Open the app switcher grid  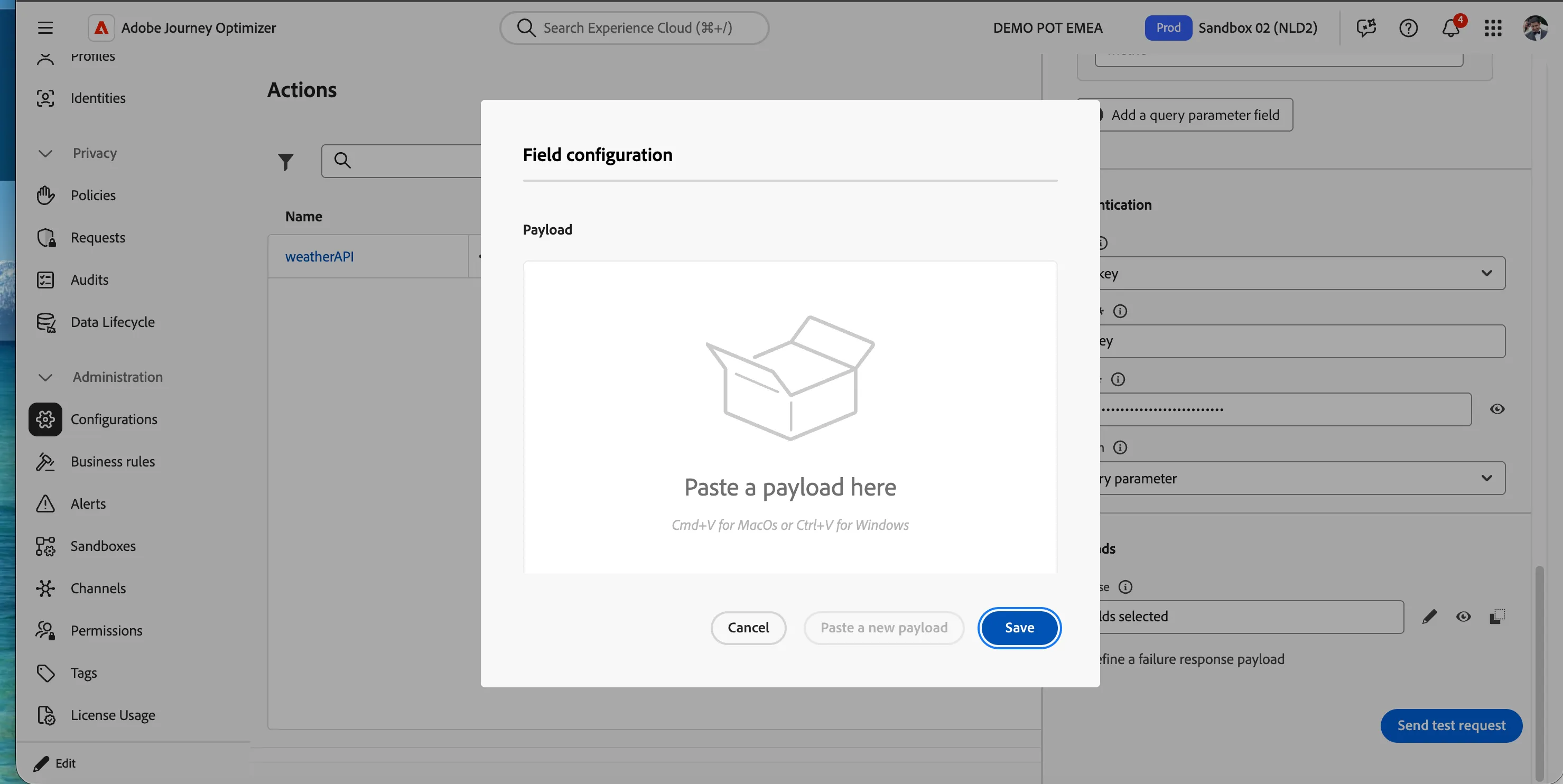(x=1493, y=28)
